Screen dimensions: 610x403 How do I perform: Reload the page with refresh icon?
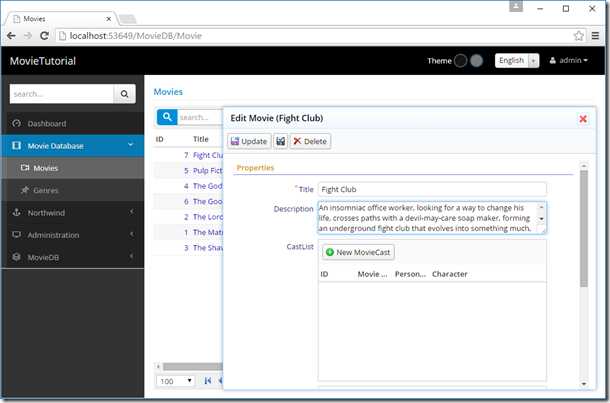(x=44, y=36)
